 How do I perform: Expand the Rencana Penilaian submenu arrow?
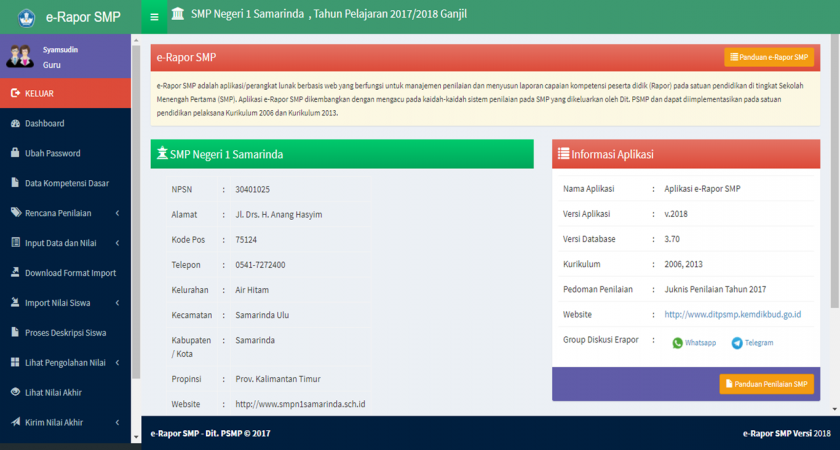pyautogui.click(x=117, y=213)
